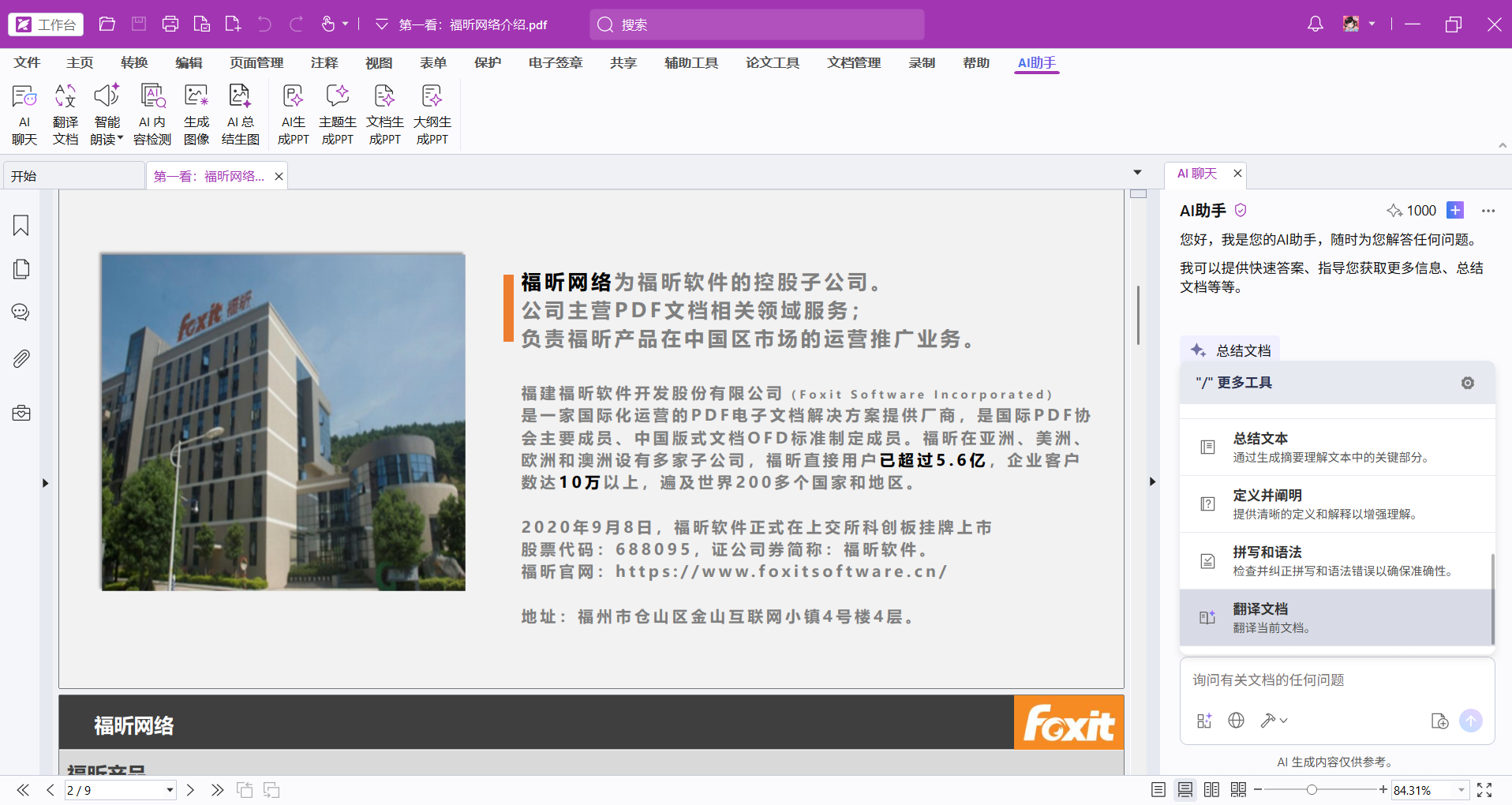Click the plus button beside 1000 credits
The width and height of the screenshot is (1512, 805).
tap(1455, 210)
